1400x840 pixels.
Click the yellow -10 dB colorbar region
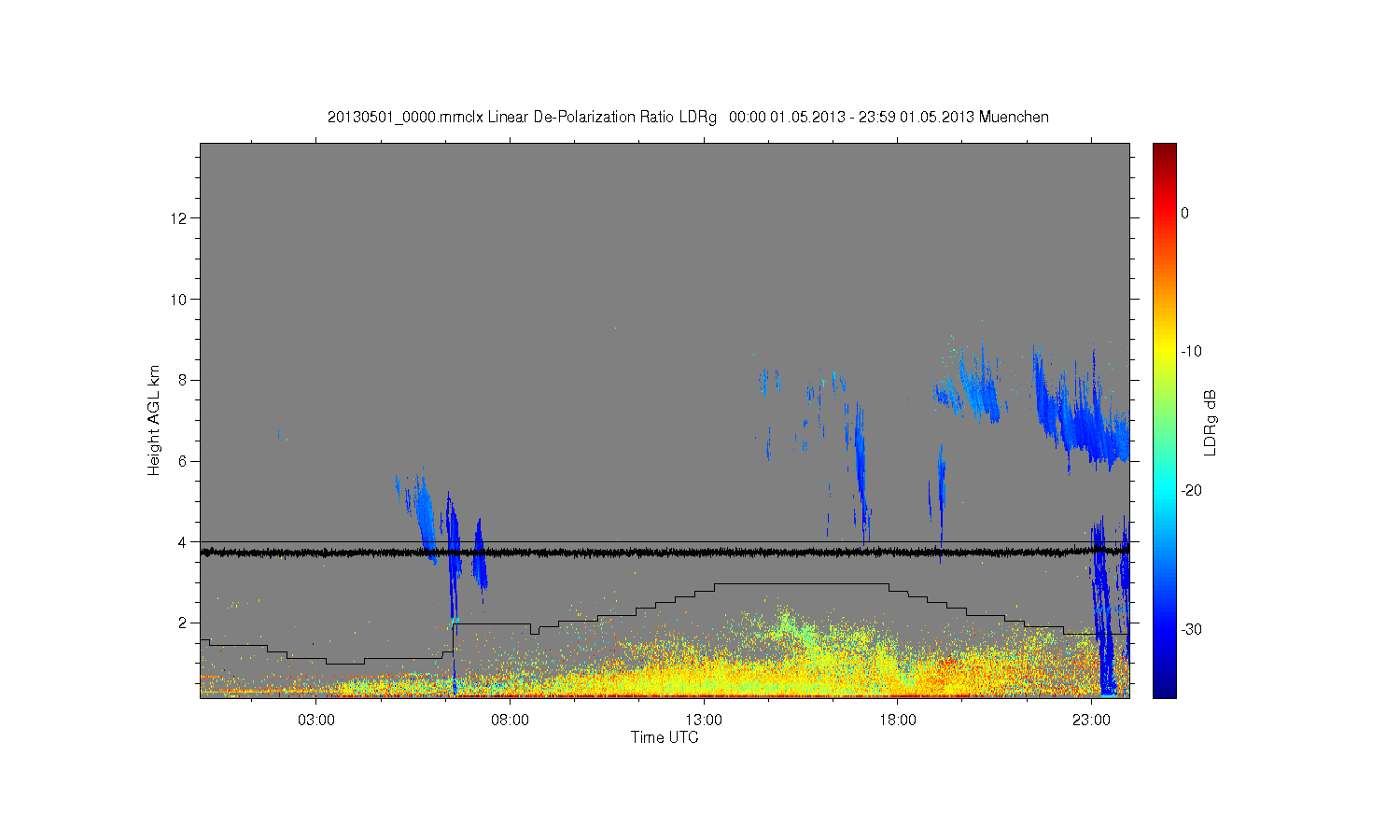pyautogui.click(x=1164, y=352)
